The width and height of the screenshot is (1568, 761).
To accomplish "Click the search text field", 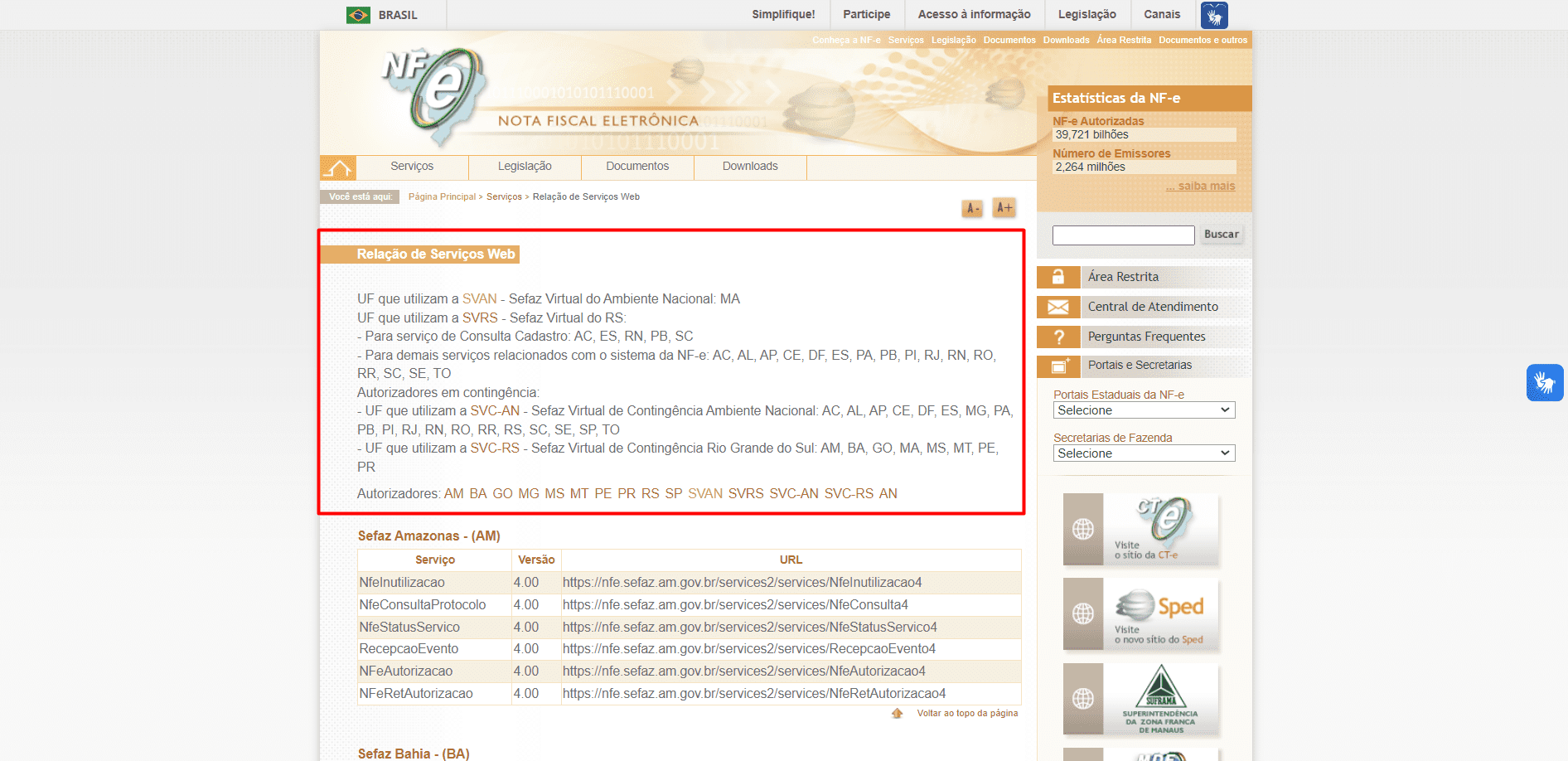I will (1123, 235).
